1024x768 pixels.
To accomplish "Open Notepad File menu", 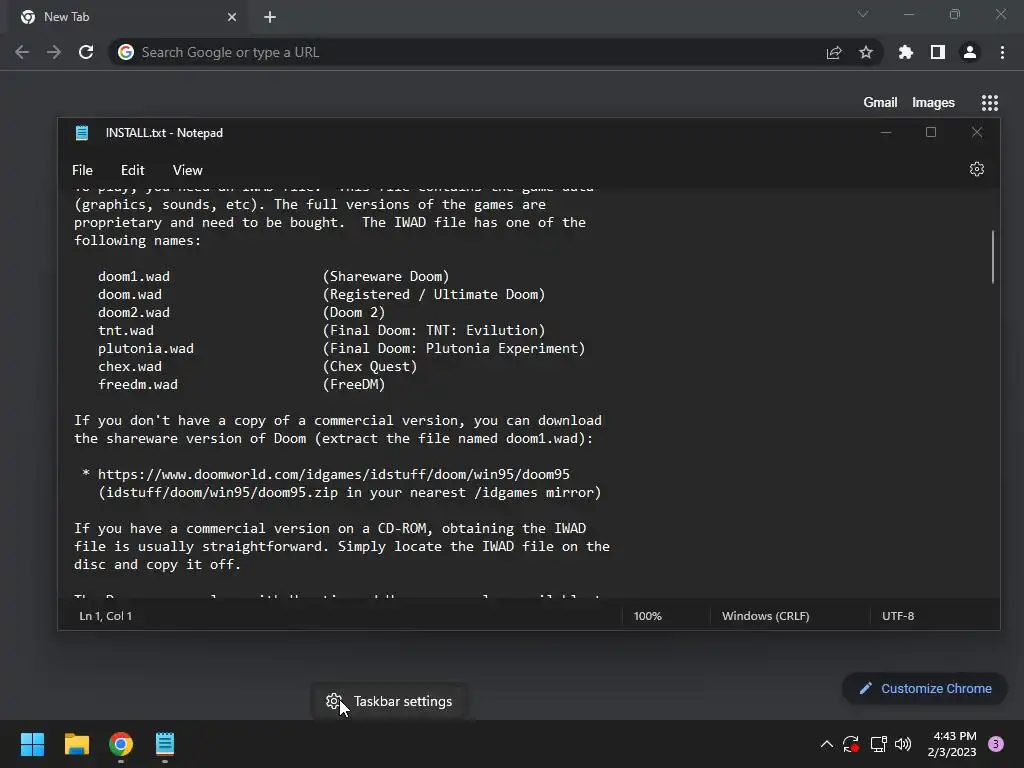I will 82,170.
